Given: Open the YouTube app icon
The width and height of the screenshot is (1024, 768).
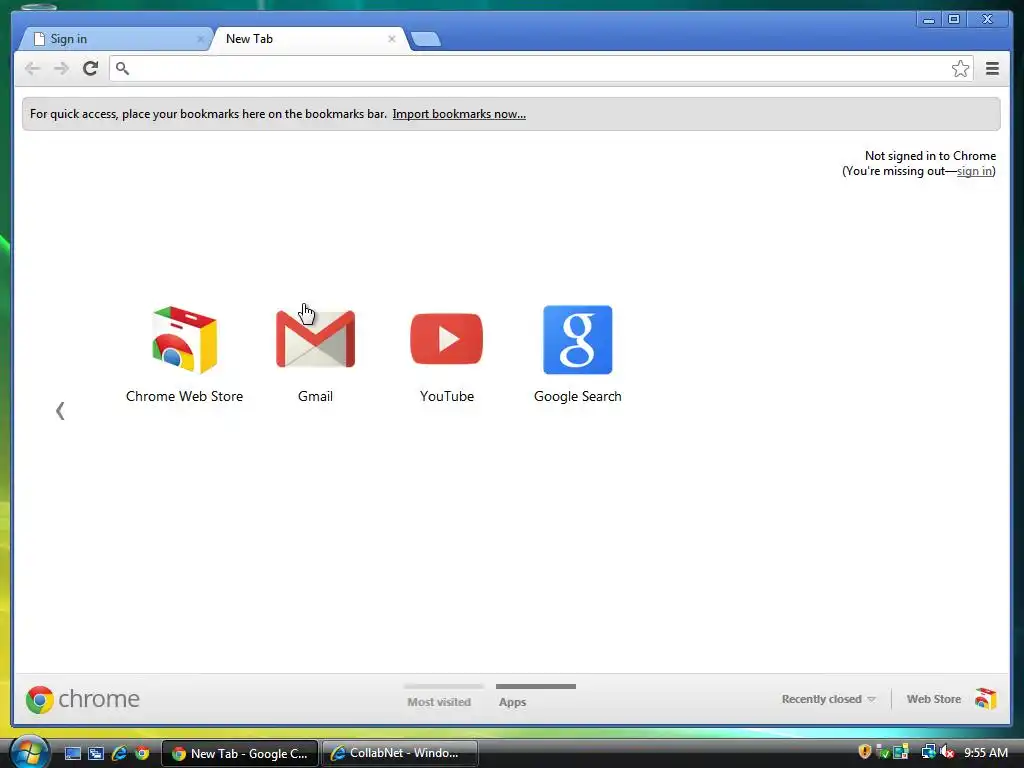Looking at the screenshot, I should click(447, 339).
